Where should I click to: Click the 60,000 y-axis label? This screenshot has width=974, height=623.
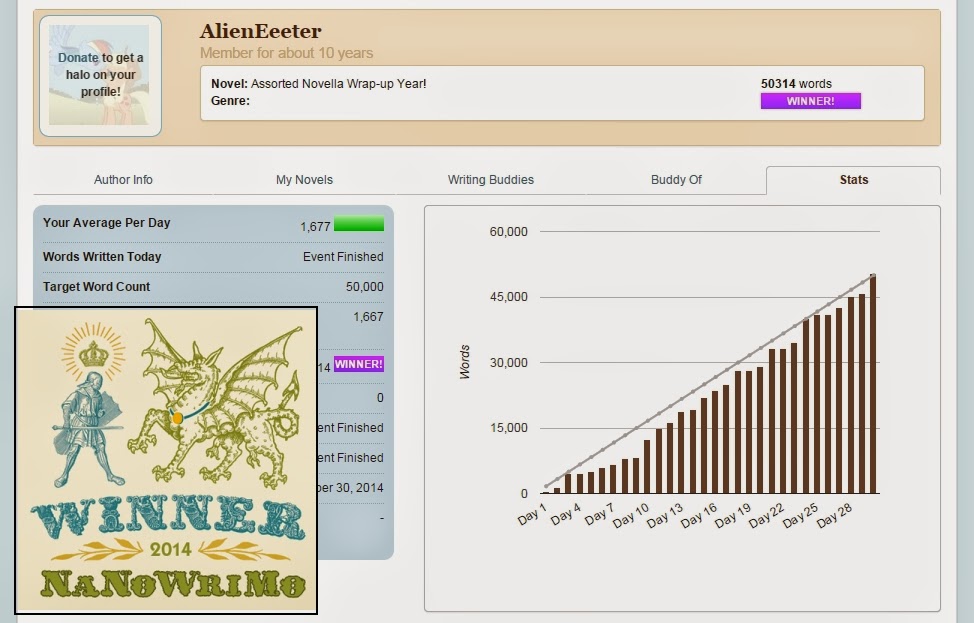508,232
